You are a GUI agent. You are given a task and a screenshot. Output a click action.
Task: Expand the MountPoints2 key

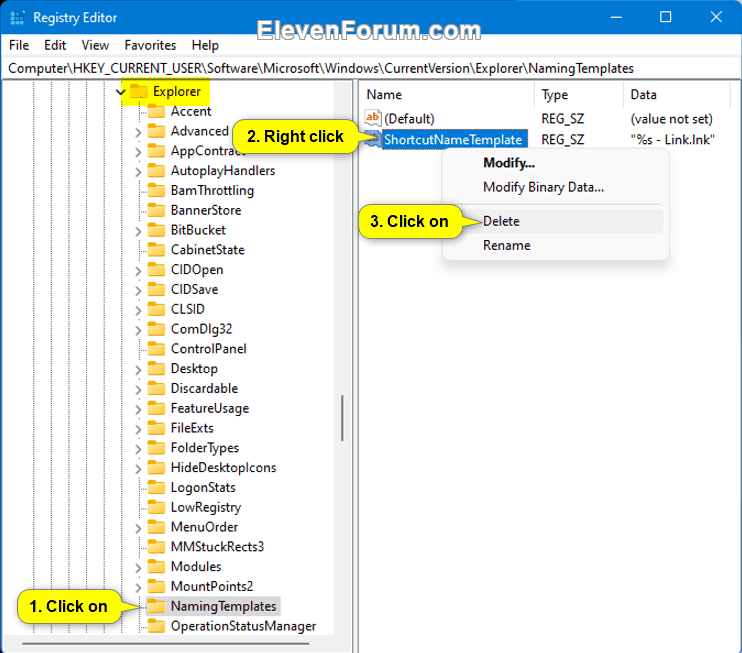pyautogui.click(x=138, y=587)
